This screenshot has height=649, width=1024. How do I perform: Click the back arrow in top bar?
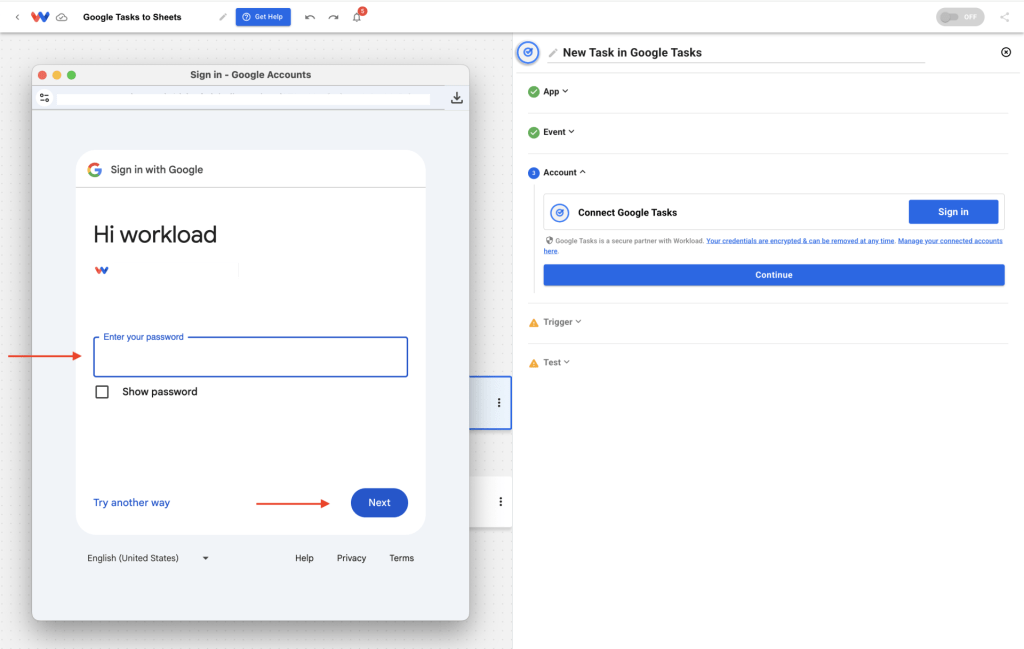tap(18, 17)
